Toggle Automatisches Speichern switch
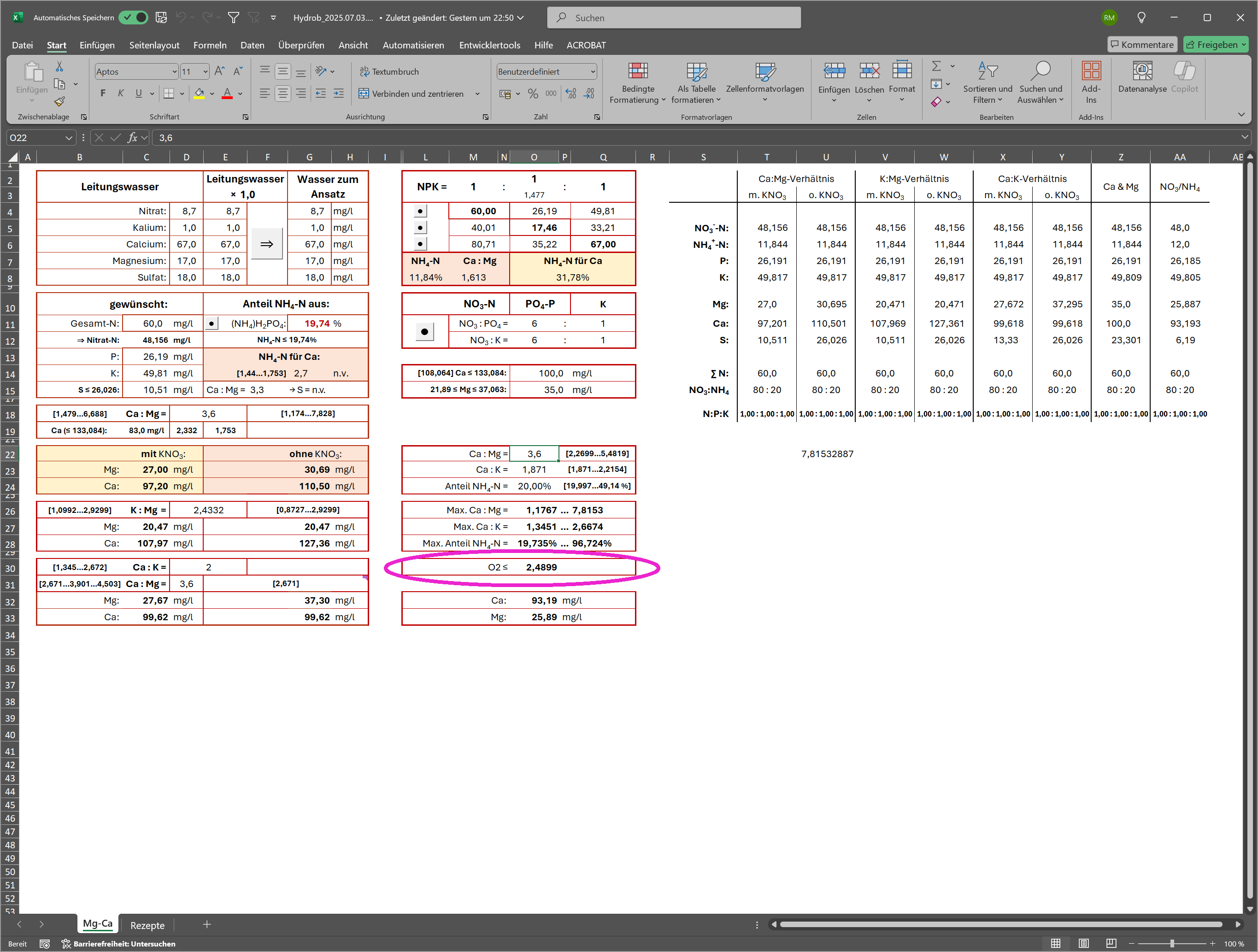 tap(134, 18)
